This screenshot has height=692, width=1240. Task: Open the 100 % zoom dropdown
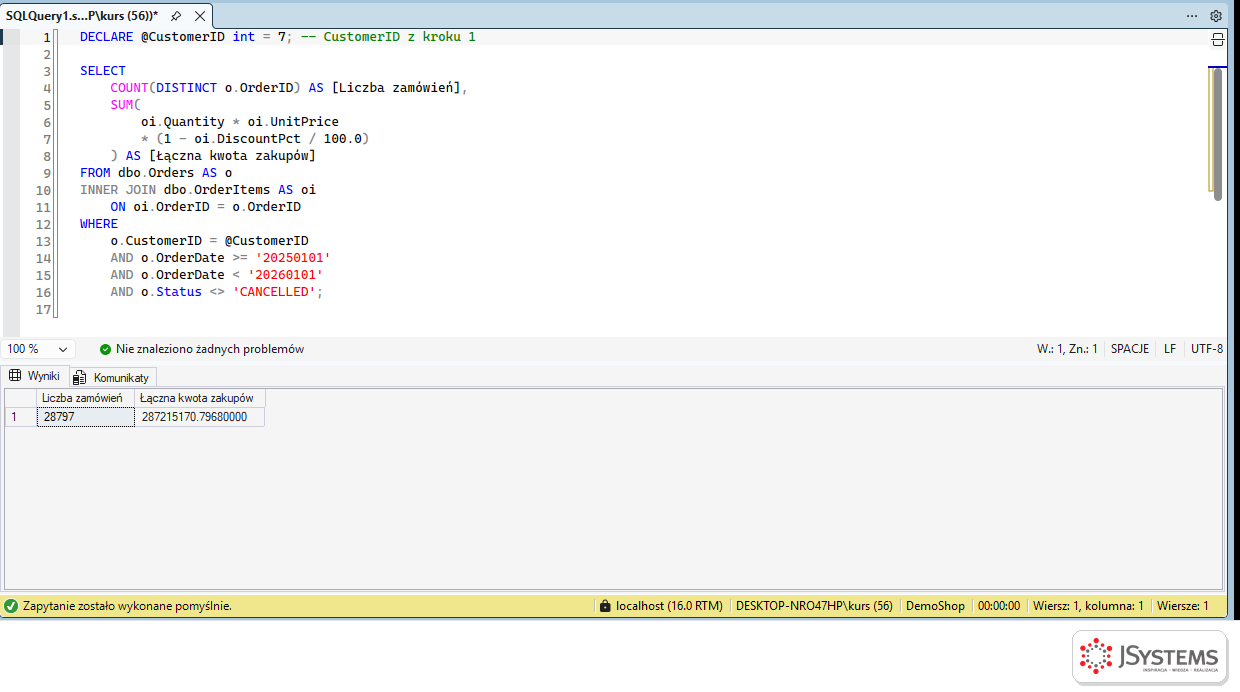(x=38, y=349)
